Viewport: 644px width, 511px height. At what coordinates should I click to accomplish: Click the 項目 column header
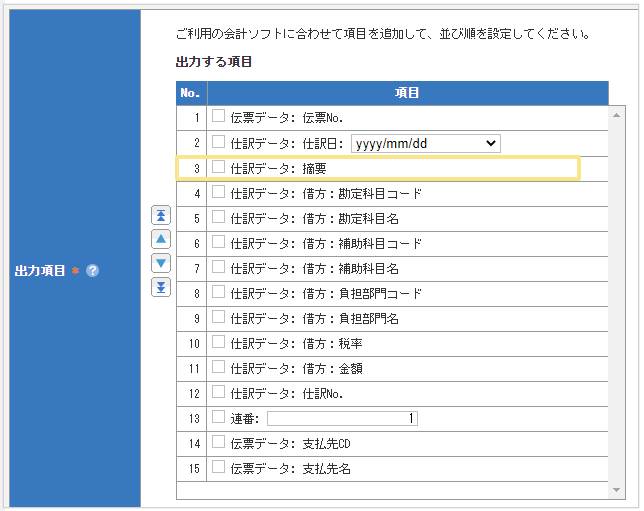(407, 93)
